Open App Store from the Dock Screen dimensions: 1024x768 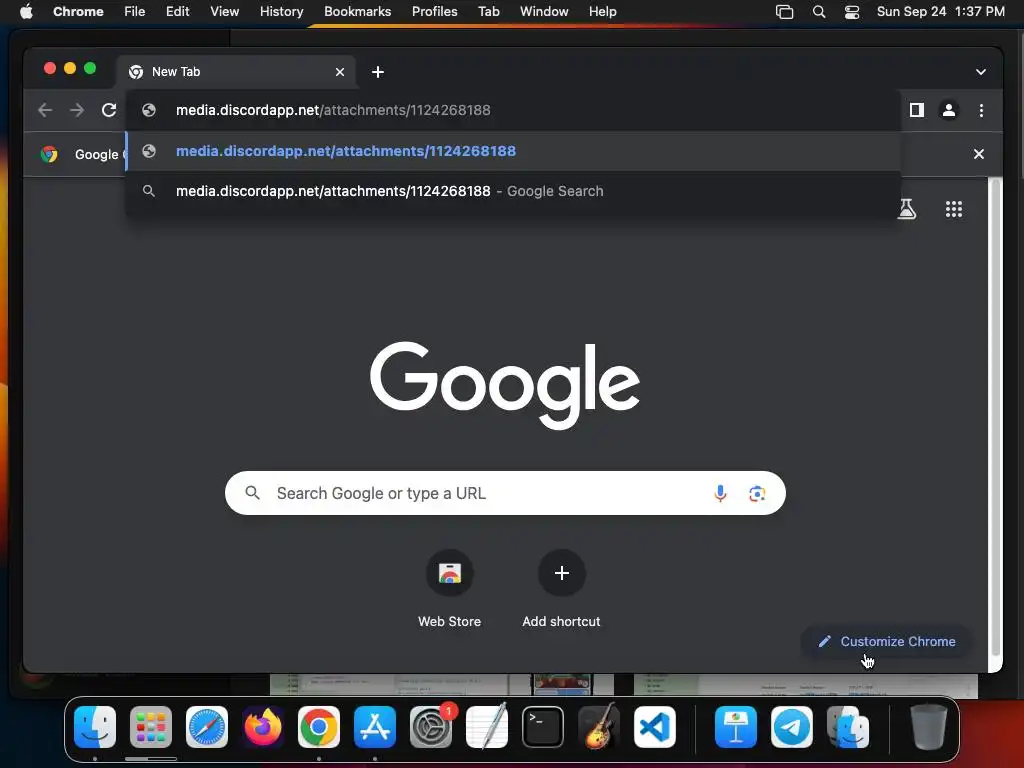coord(375,727)
